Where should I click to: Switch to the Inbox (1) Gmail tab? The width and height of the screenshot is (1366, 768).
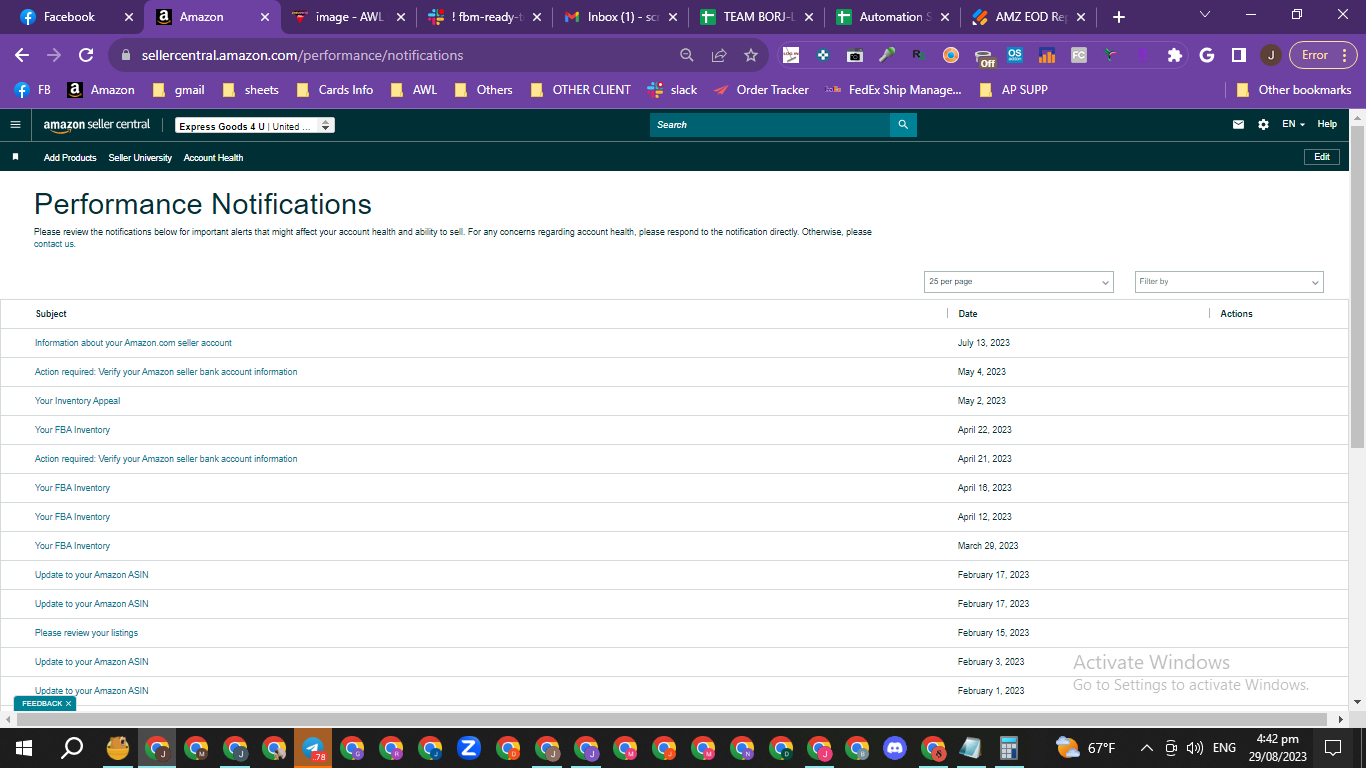620,17
